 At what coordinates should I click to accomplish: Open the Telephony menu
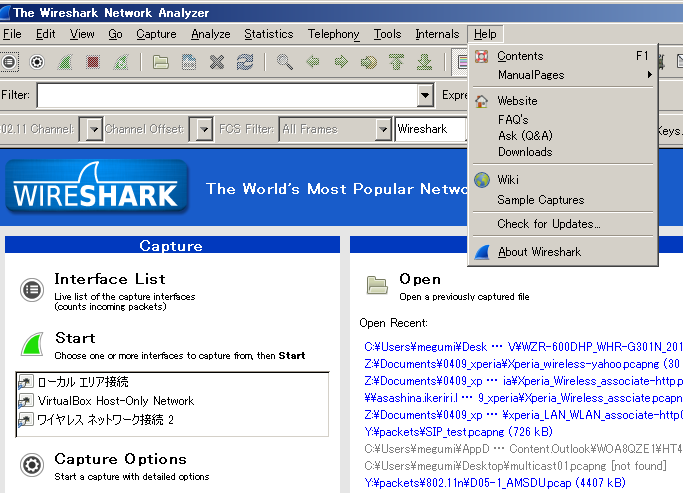334,34
